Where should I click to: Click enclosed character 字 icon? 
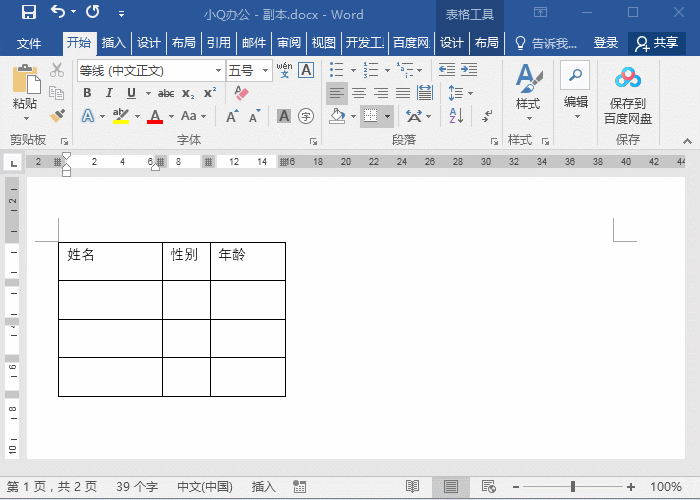pos(306,116)
